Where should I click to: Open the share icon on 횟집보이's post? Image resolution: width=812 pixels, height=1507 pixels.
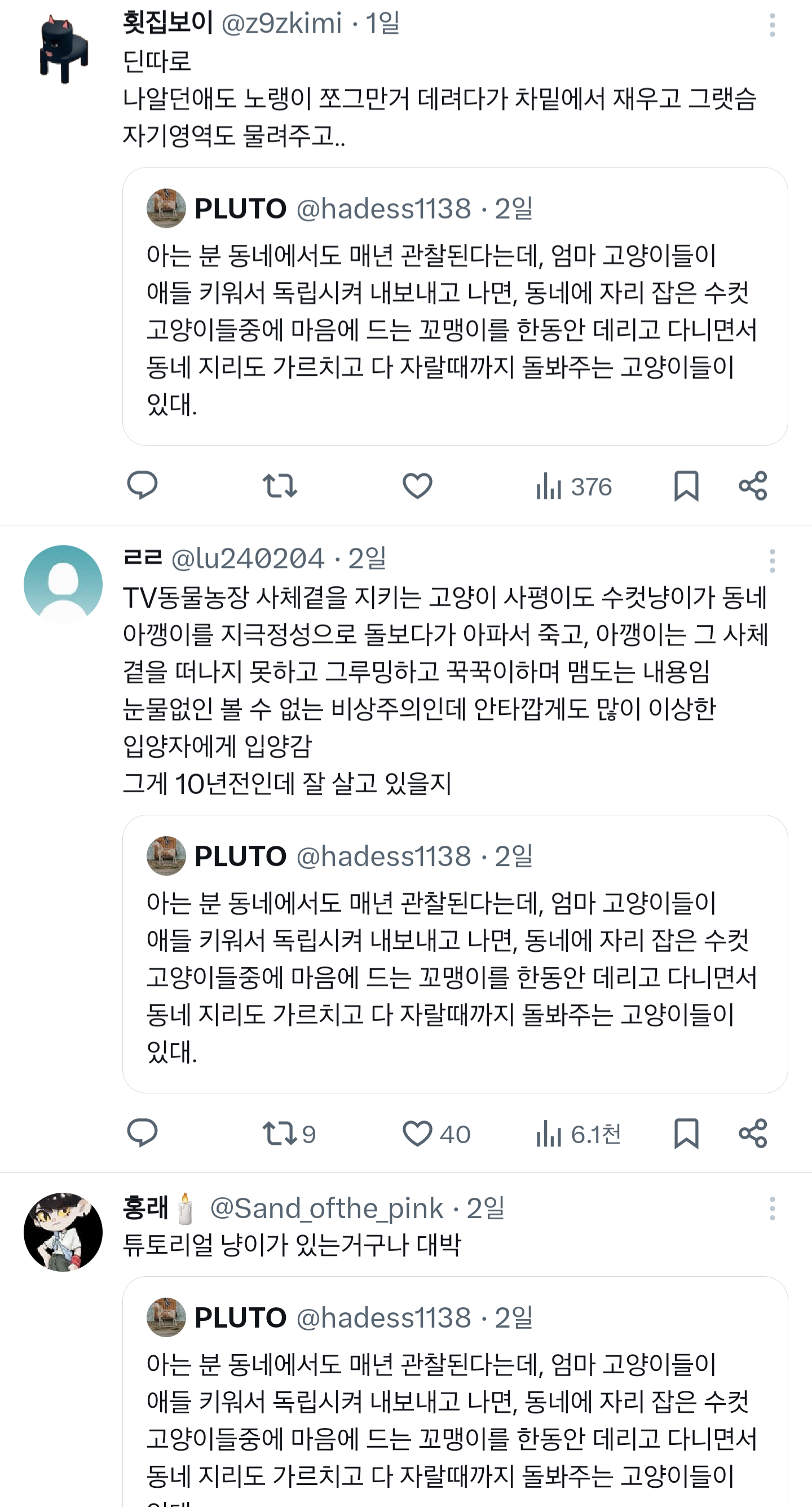[x=753, y=485]
